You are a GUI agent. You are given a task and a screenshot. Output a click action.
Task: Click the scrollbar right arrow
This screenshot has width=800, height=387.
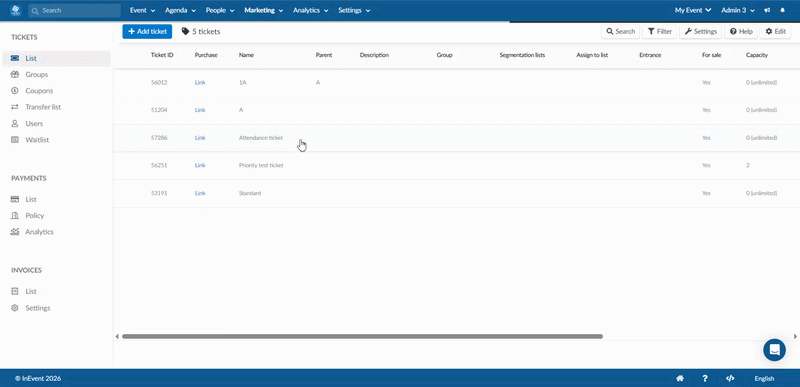click(x=795, y=337)
